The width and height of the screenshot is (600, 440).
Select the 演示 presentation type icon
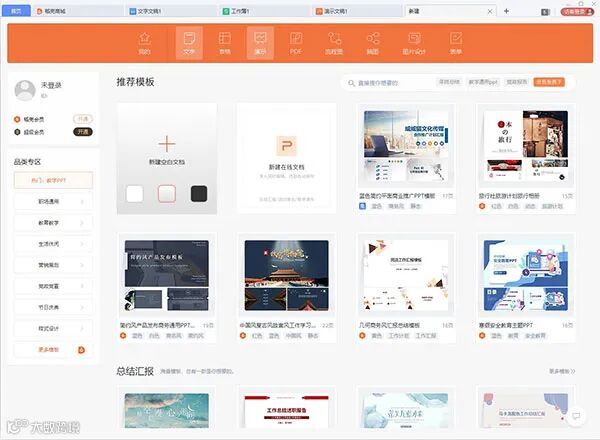tap(260, 38)
